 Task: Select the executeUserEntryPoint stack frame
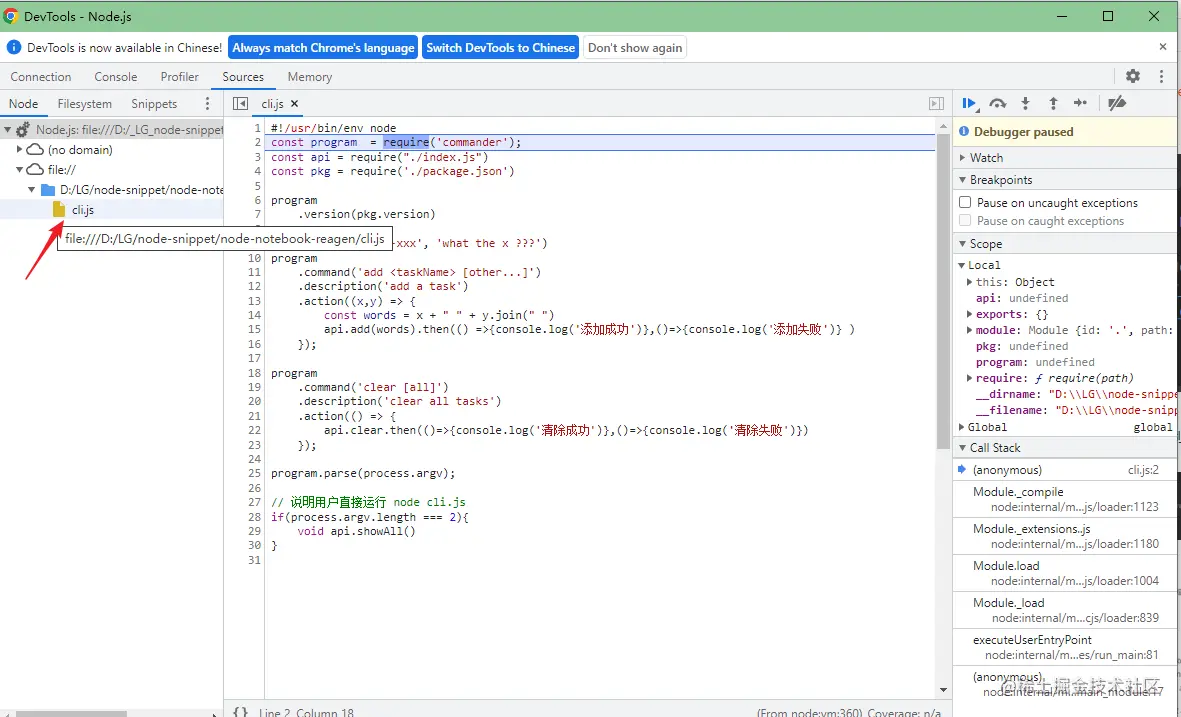click(1066, 647)
